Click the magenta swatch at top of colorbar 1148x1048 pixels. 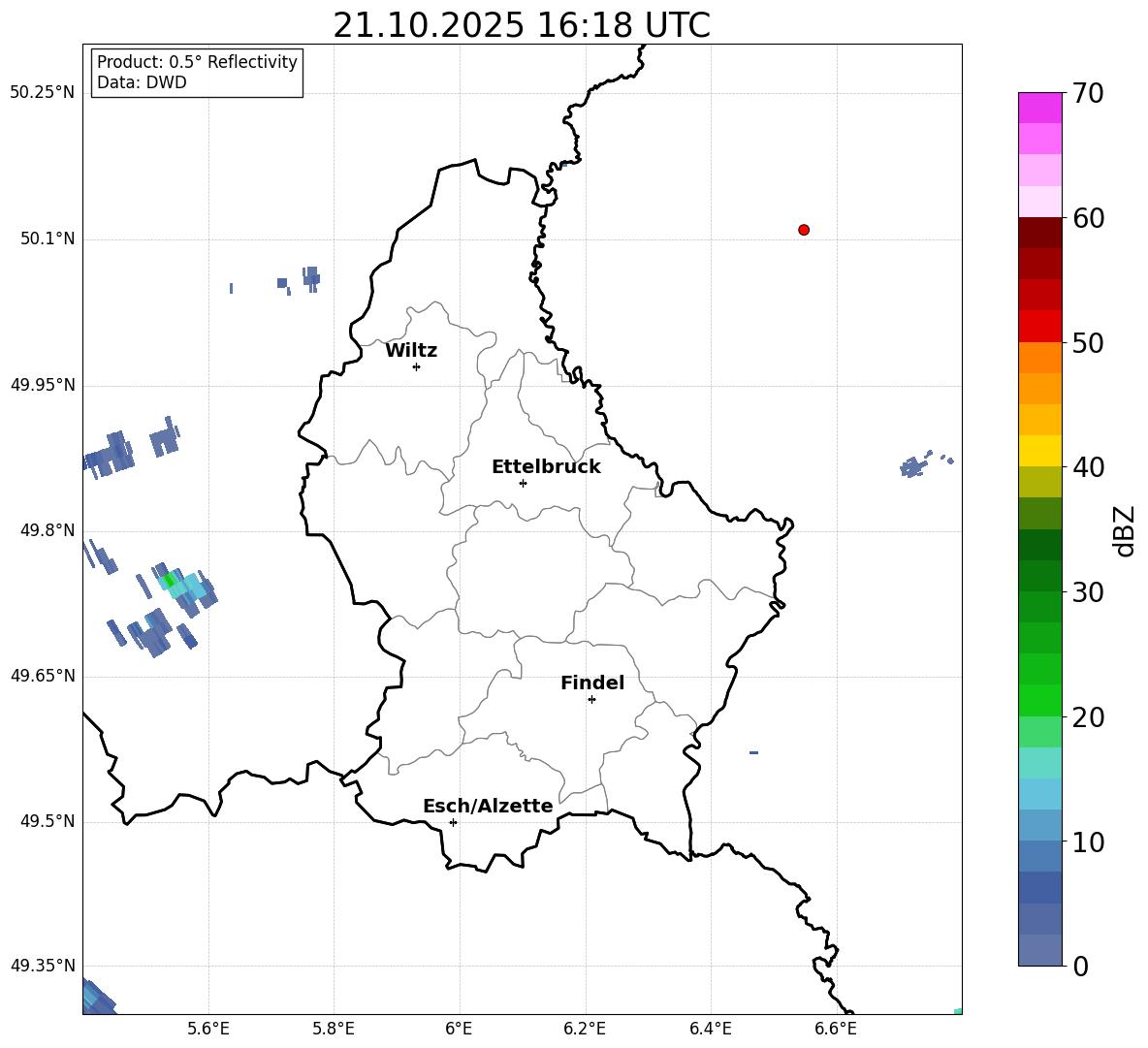click(1039, 108)
